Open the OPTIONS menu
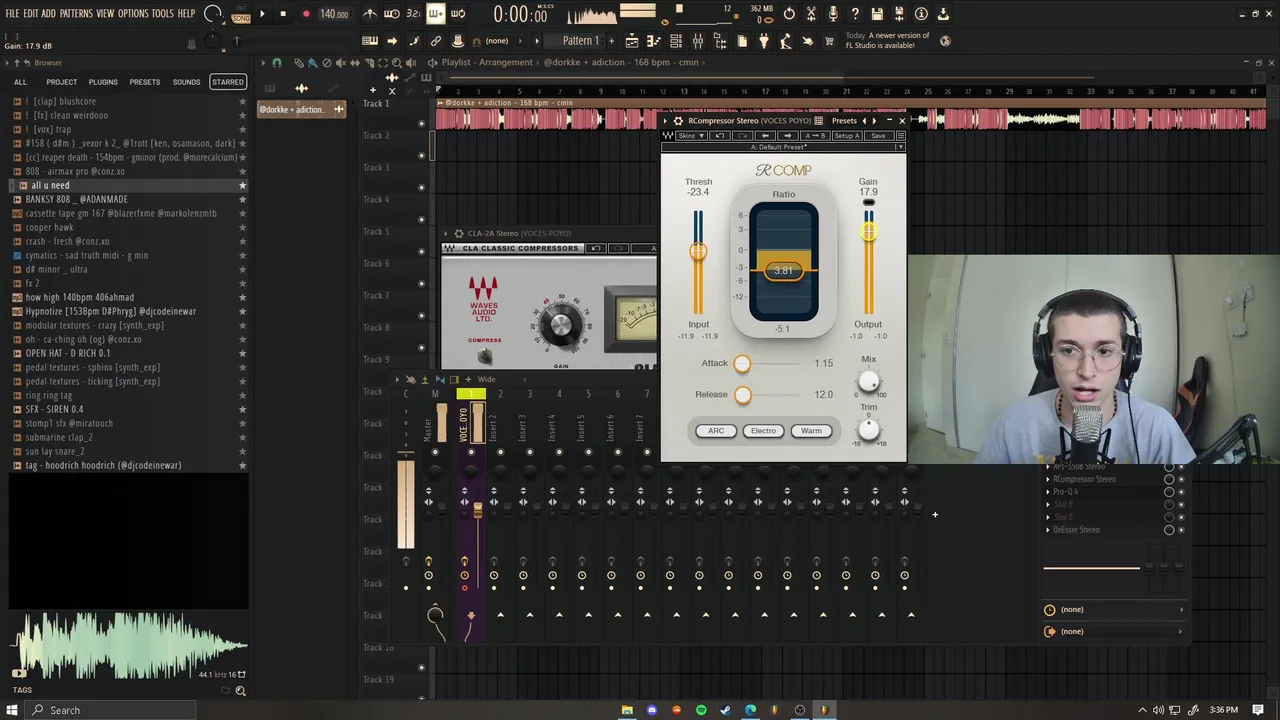Image resolution: width=1280 pixels, height=720 pixels. [133, 14]
